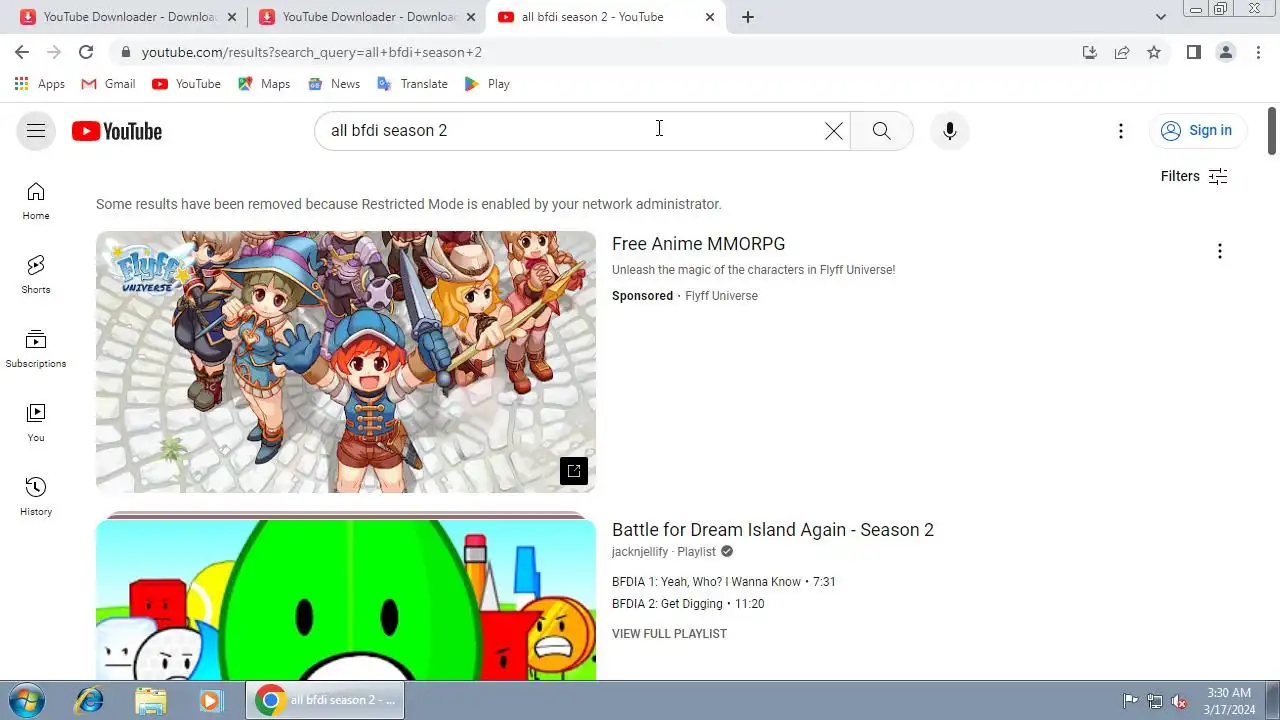The width and height of the screenshot is (1280, 720).
Task: Open the You section in the sidebar
Action: point(36,423)
